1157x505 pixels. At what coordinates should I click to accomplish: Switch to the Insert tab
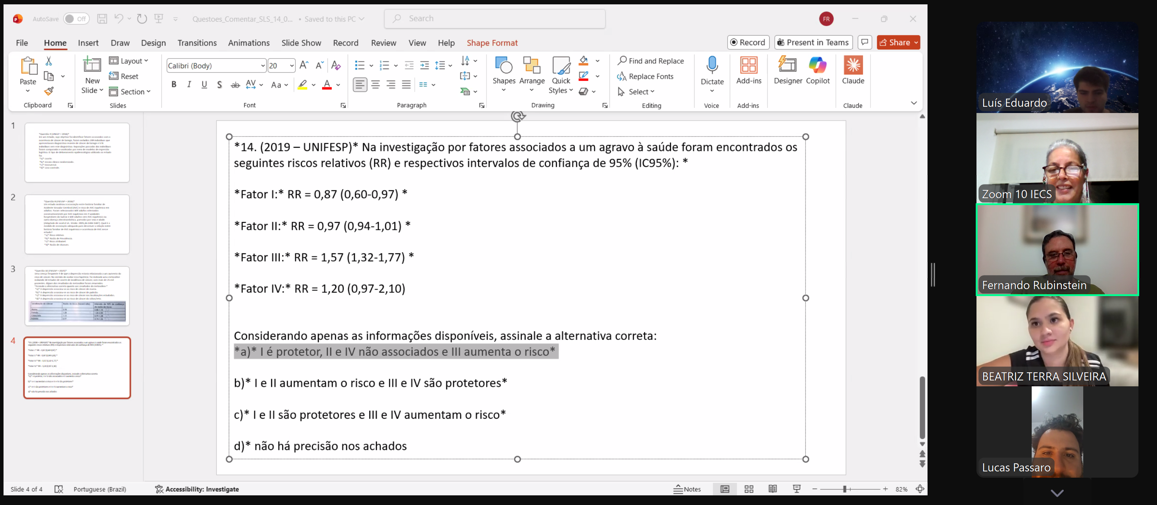[x=89, y=43]
